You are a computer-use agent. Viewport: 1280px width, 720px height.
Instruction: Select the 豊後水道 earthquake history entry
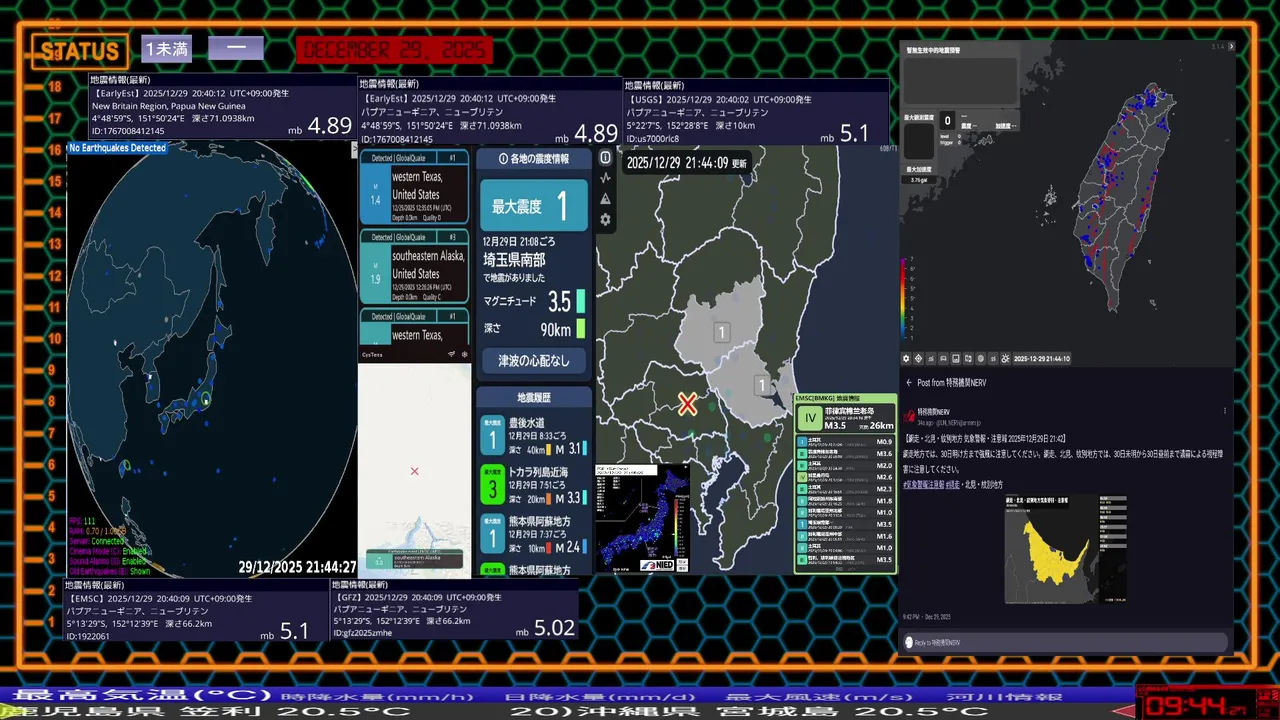[534, 436]
